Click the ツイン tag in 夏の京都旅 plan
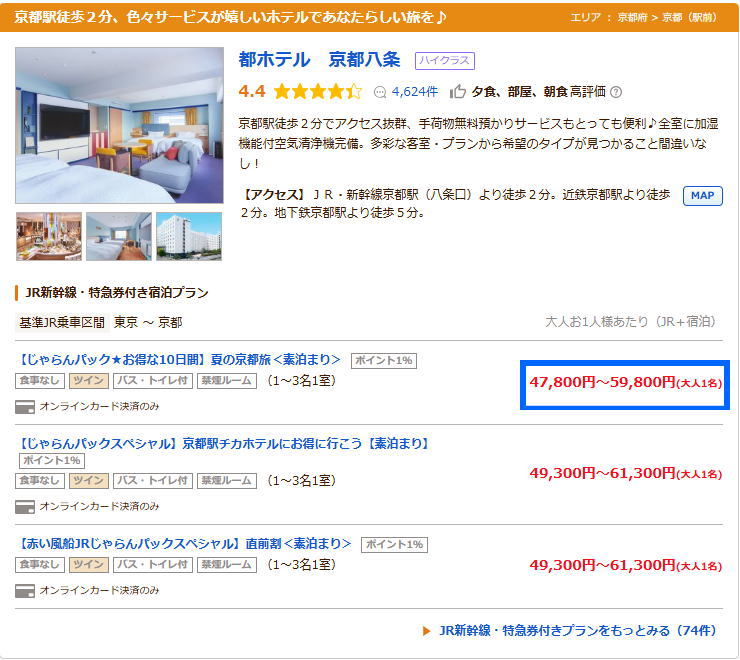The image size is (740, 660). pyautogui.click(x=89, y=381)
